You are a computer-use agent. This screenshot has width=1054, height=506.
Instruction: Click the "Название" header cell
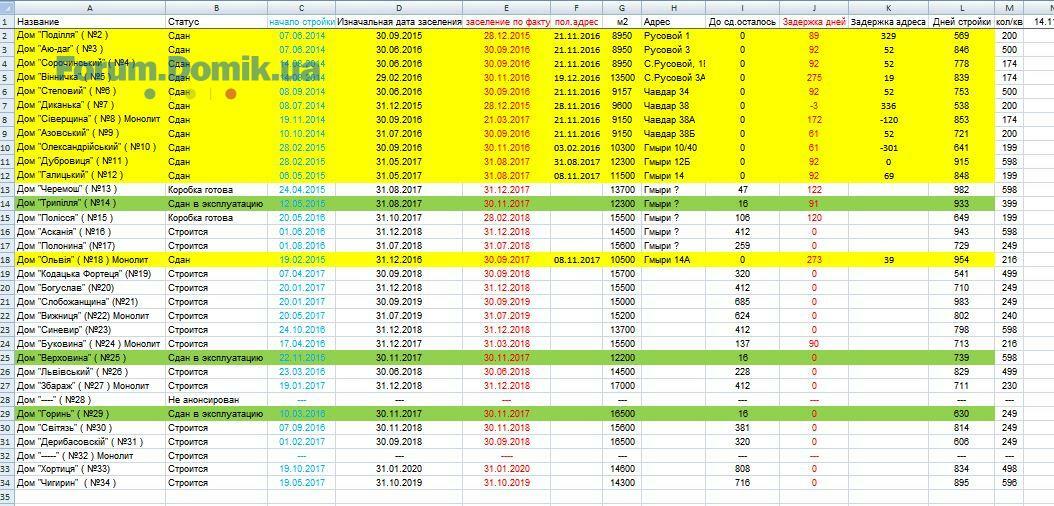[90, 22]
